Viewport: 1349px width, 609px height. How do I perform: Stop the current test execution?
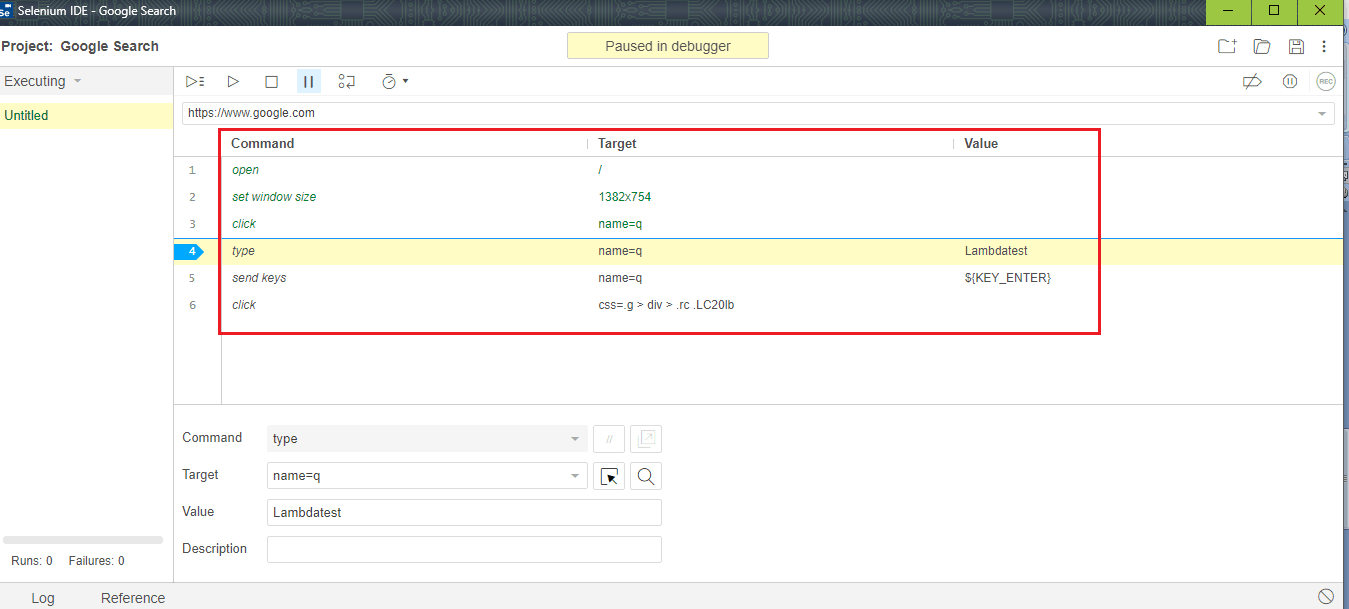[271, 81]
